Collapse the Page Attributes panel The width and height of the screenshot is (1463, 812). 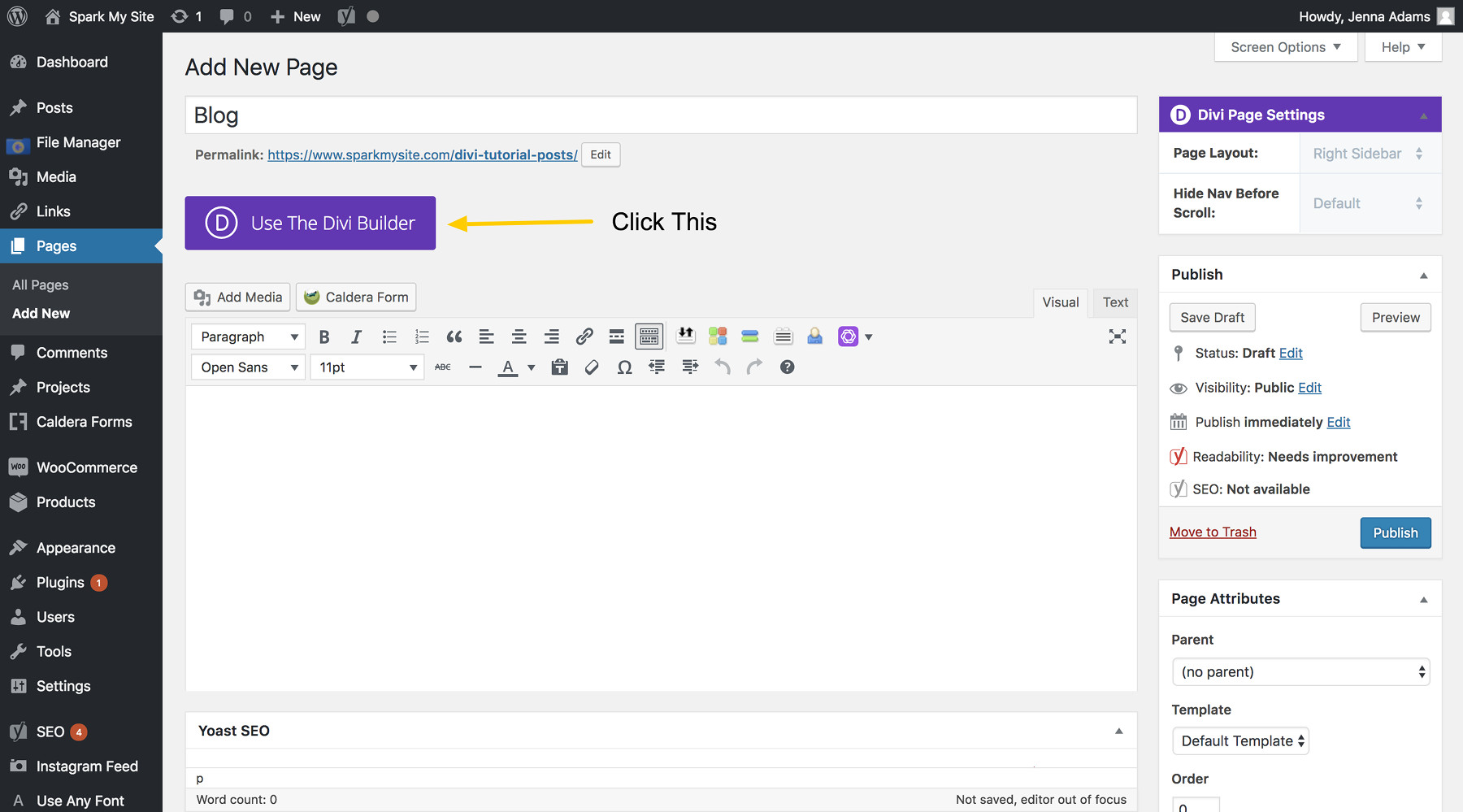click(x=1424, y=600)
